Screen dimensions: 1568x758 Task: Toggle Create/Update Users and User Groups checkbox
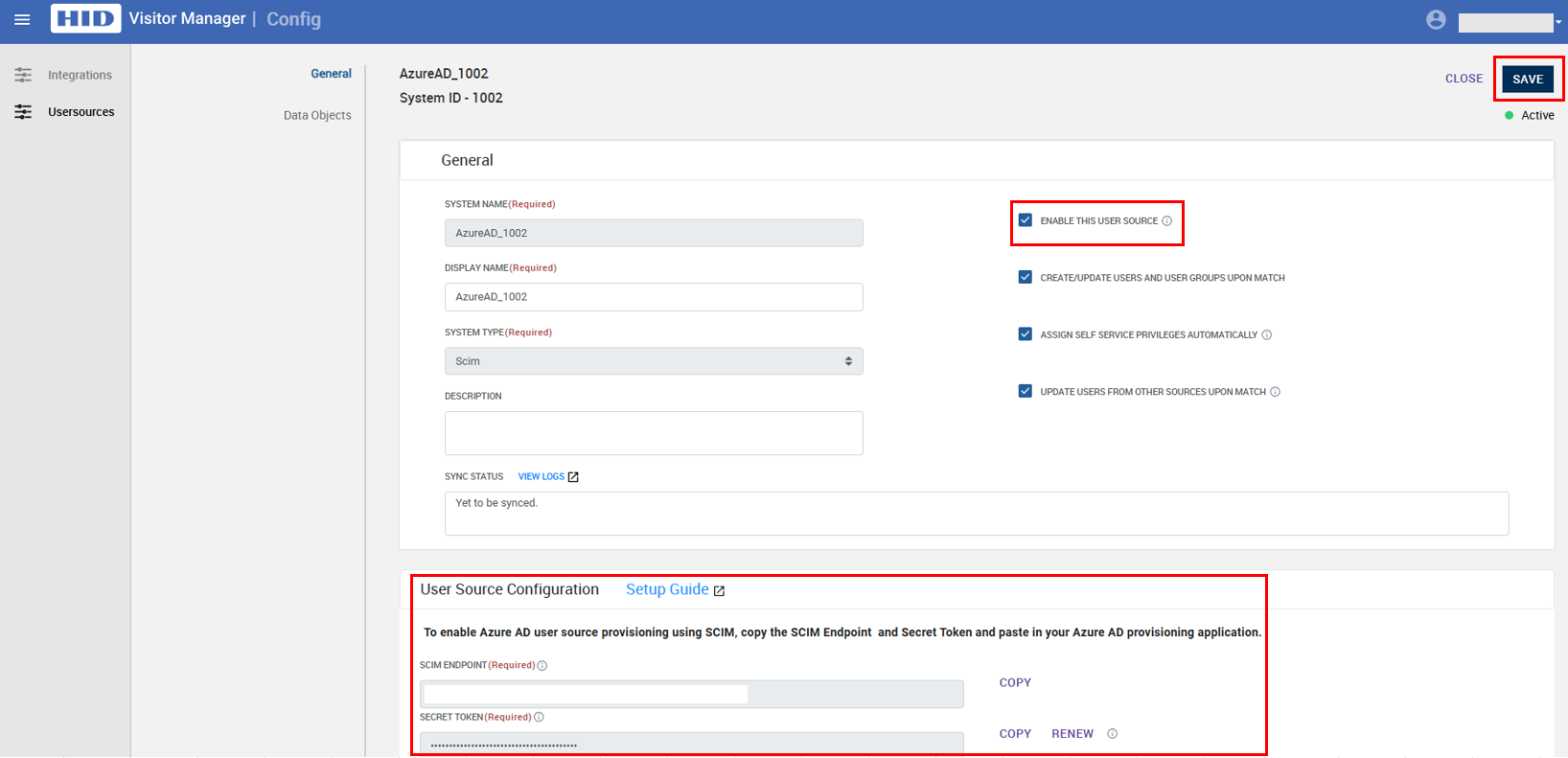(x=1026, y=277)
